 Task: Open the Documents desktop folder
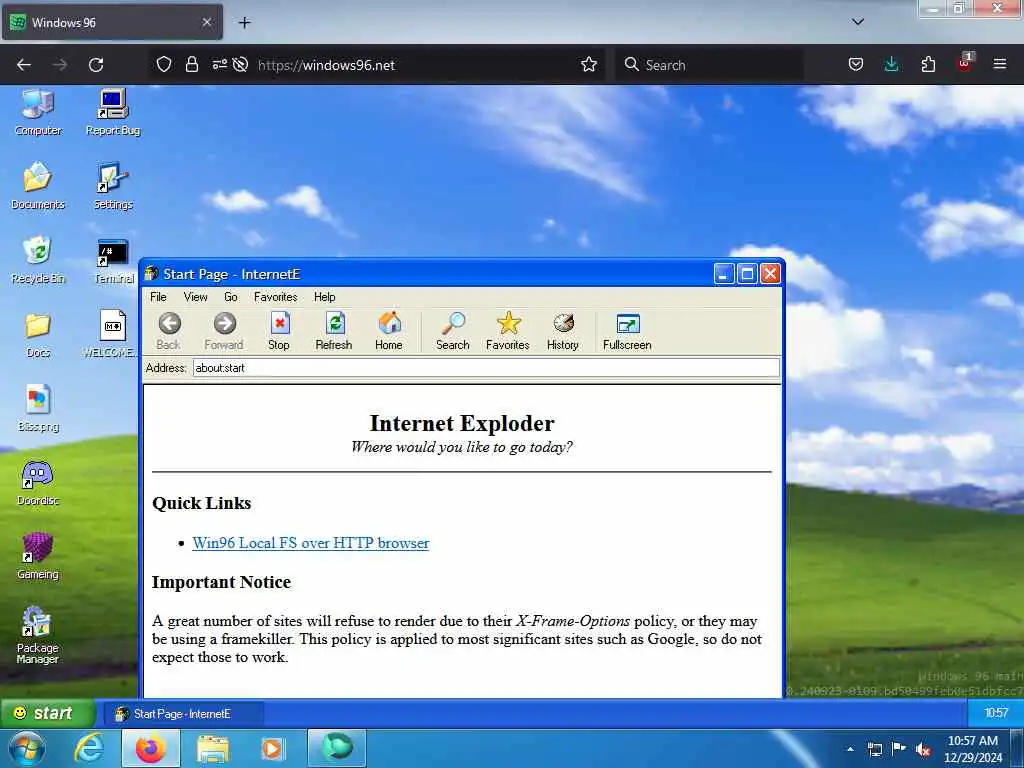pyautogui.click(x=38, y=186)
